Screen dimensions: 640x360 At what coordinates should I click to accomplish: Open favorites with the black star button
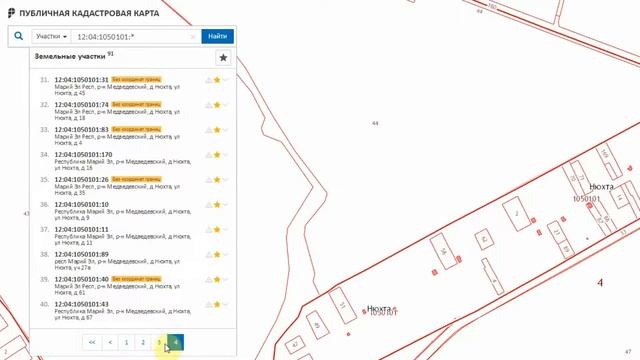[223, 58]
